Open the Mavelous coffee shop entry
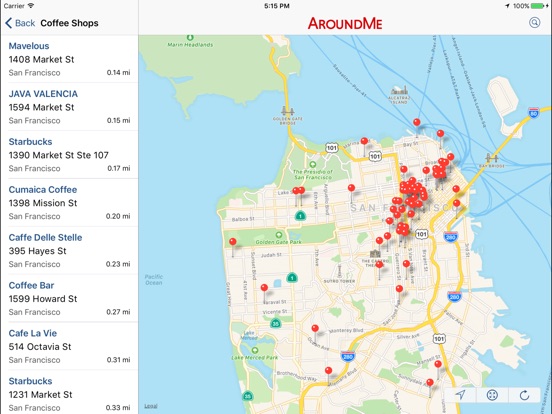This screenshot has height=414, width=552. pyautogui.click(x=69, y=59)
